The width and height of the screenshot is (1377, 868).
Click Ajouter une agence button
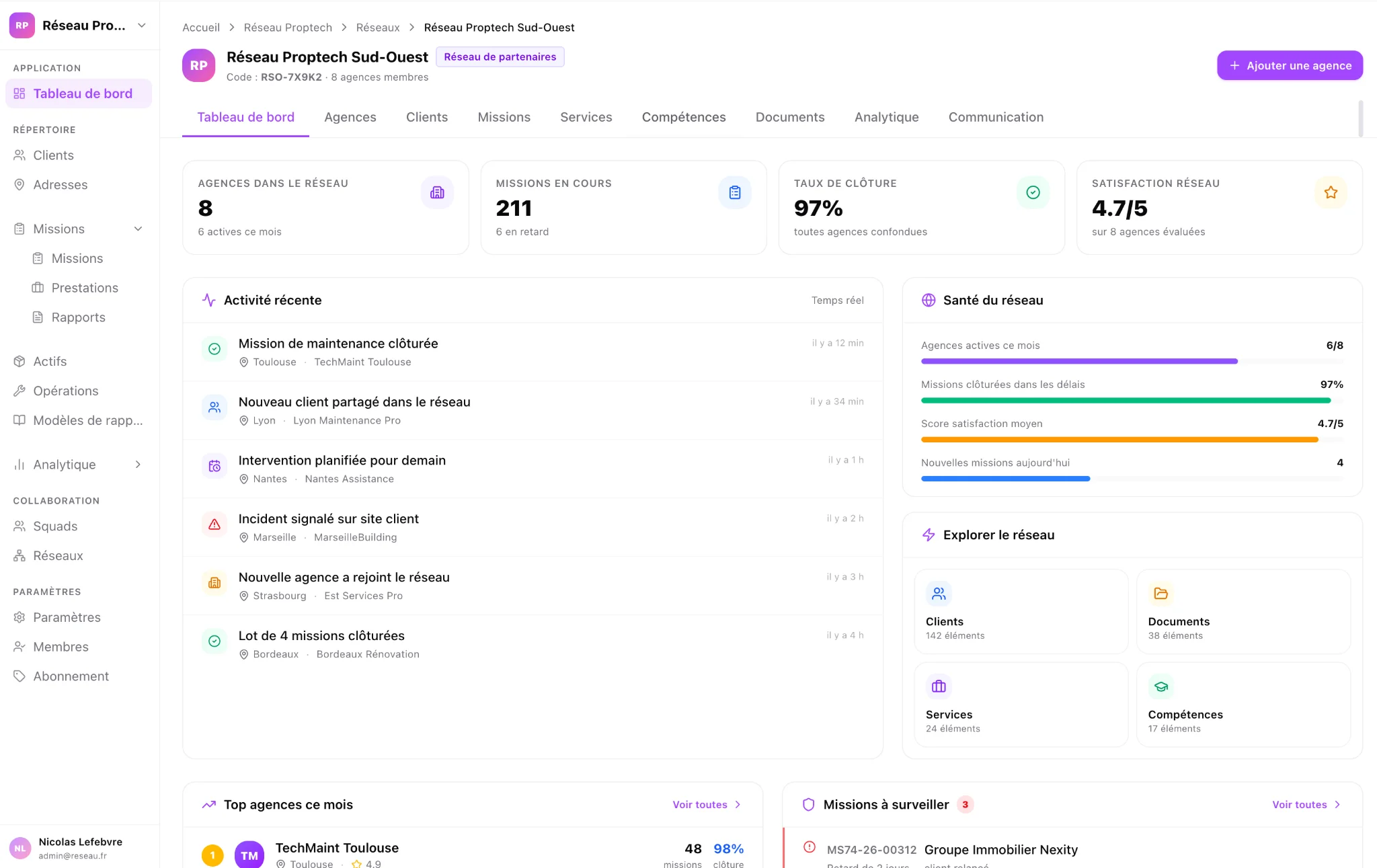pyautogui.click(x=1289, y=65)
